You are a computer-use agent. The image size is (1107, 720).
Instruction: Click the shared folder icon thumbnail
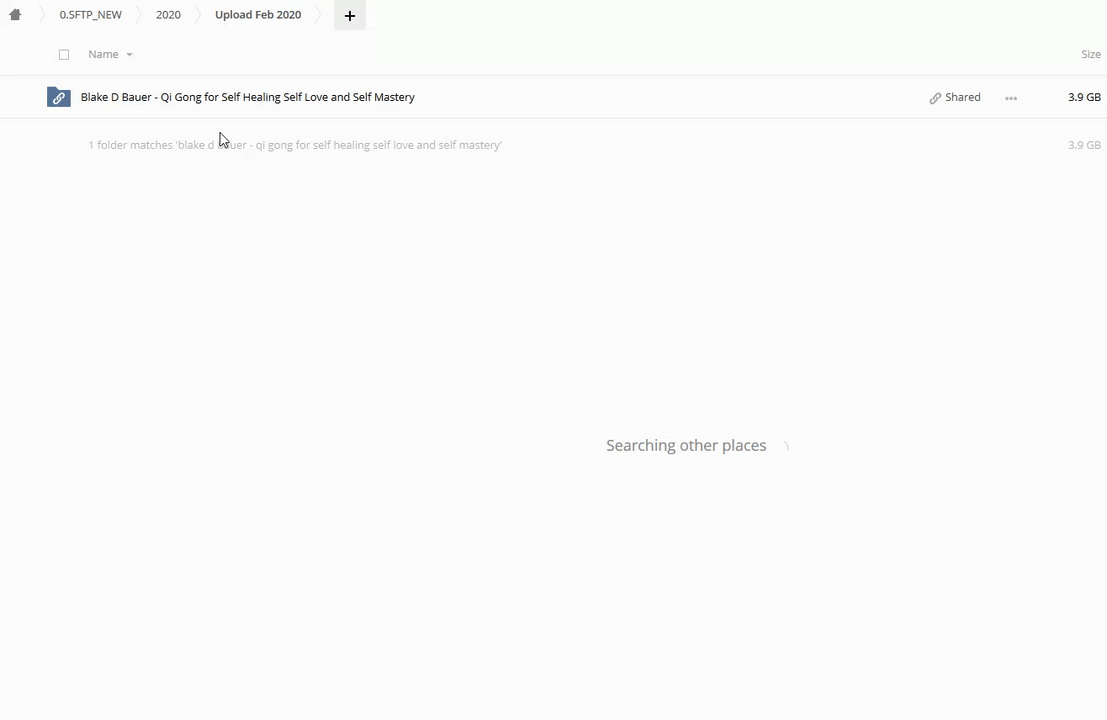click(x=59, y=97)
